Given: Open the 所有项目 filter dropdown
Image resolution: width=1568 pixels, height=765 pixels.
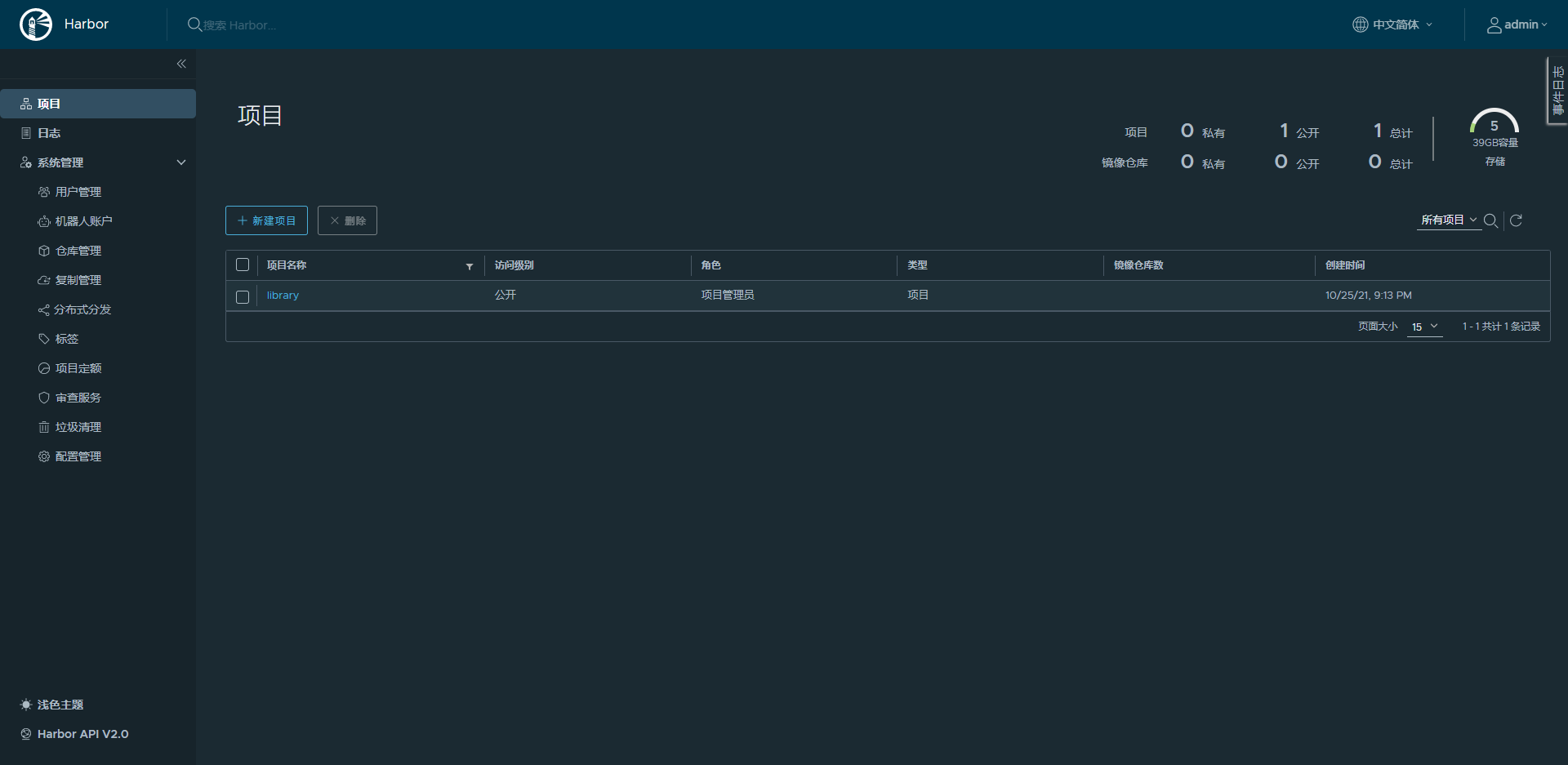Looking at the screenshot, I should [x=1449, y=220].
